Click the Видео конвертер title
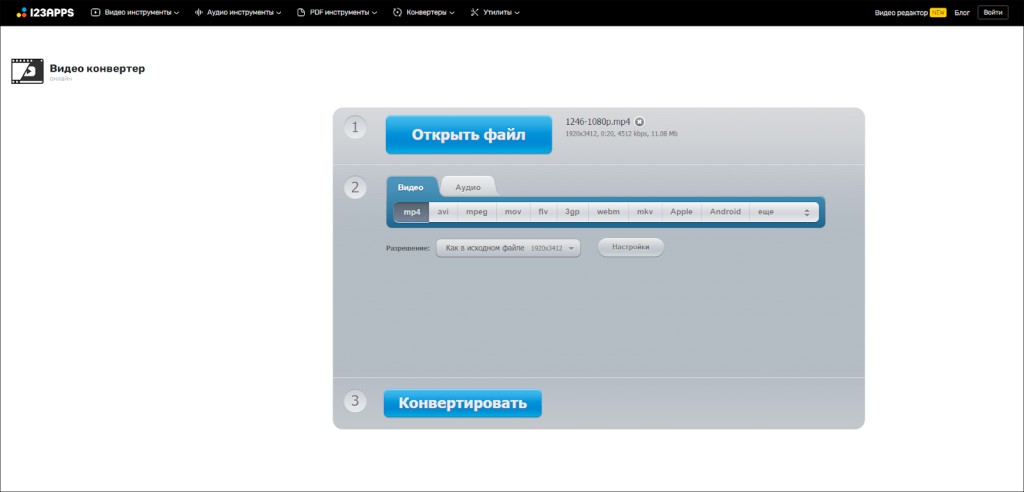Viewport: 1024px width, 492px height. (x=97, y=68)
